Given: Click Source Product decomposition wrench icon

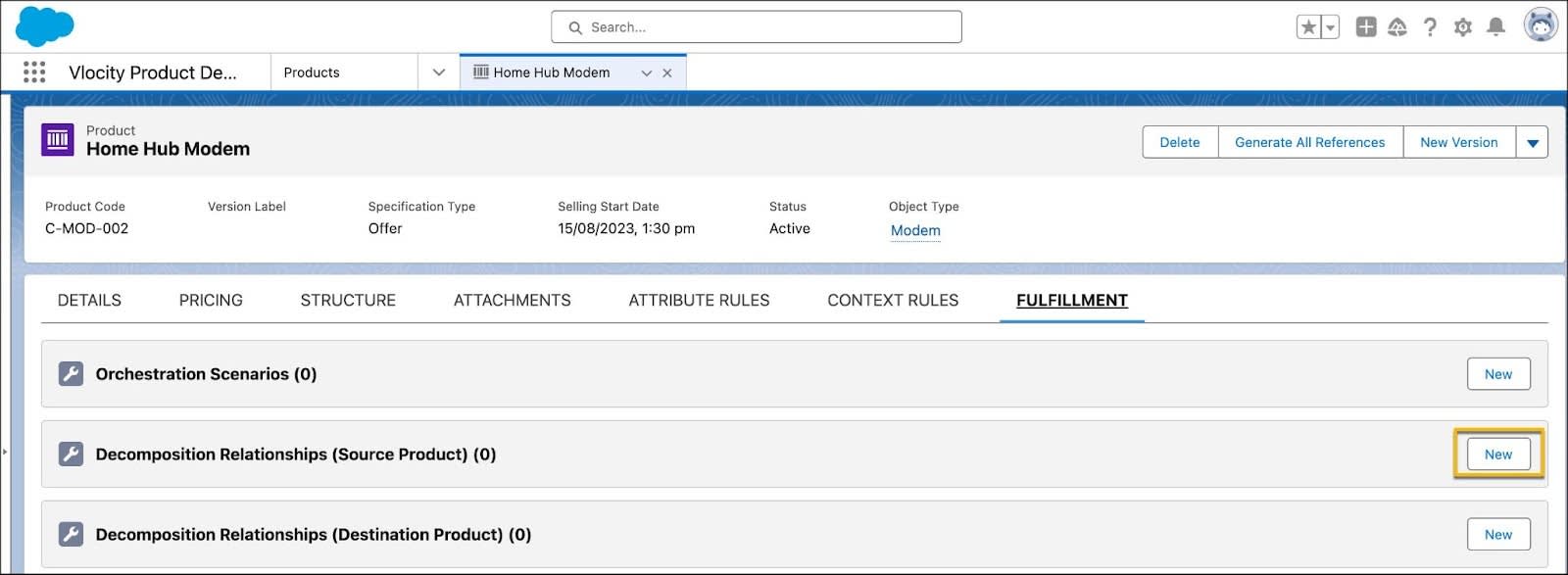Looking at the screenshot, I should pyautogui.click(x=71, y=455).
